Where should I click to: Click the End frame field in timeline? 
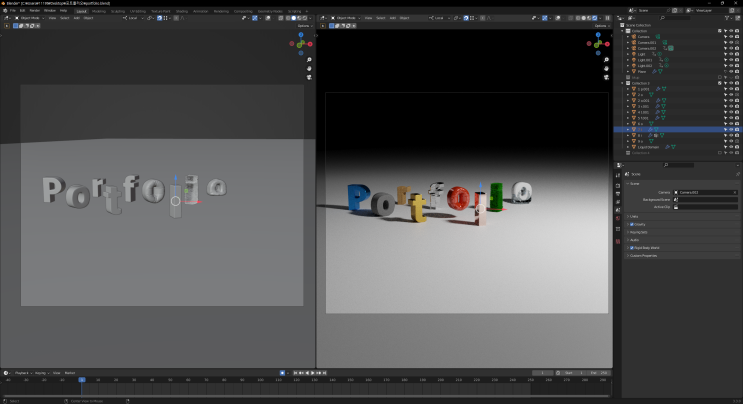click(600, 373)
